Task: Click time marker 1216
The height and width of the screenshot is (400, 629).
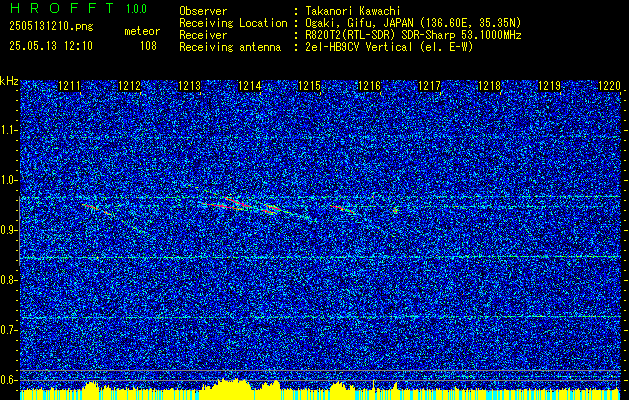Action: click(369, 86)
